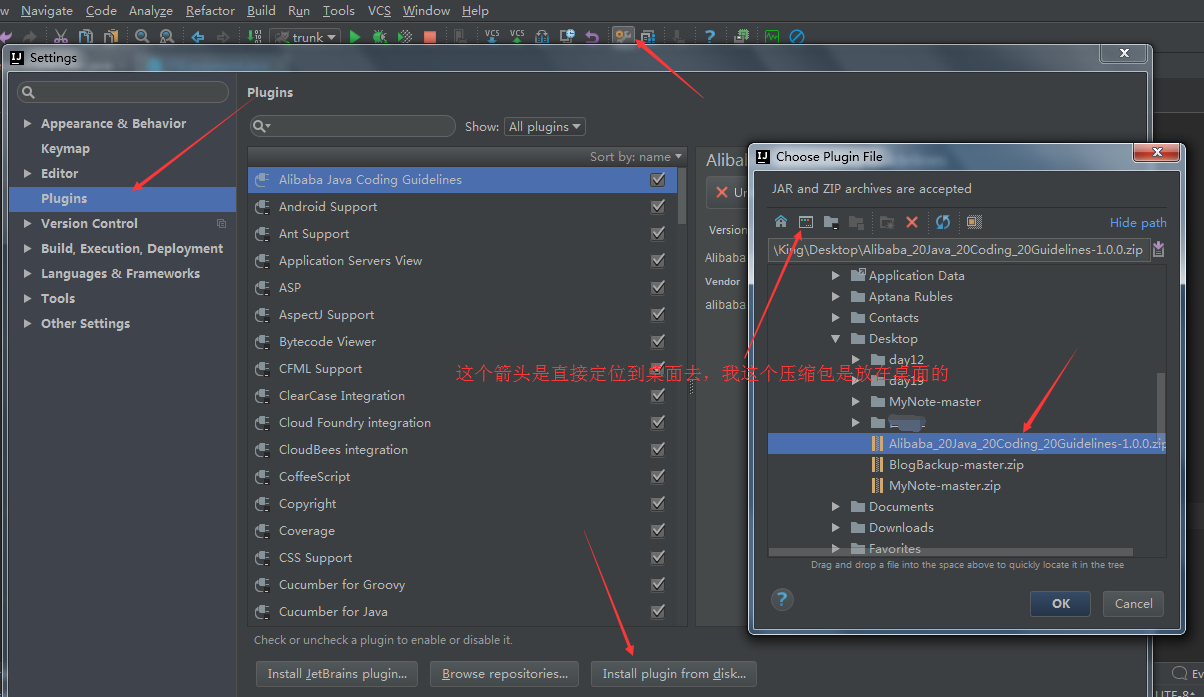
Task: Open the 'All plugins' Show dropdown
Action: (x=545, y=127)
